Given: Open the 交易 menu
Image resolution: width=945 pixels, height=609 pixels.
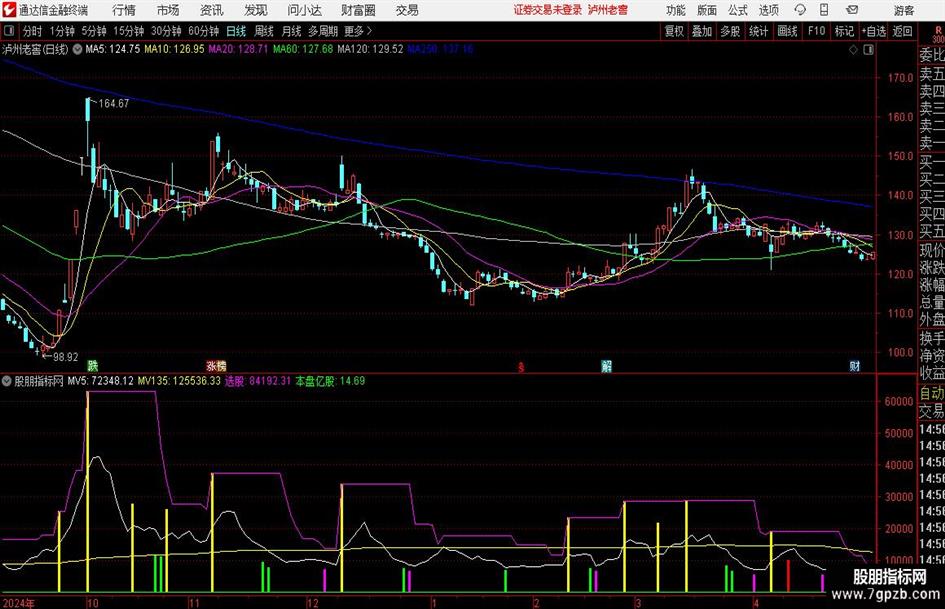Looking at the screenshot, I should point(407,10).
